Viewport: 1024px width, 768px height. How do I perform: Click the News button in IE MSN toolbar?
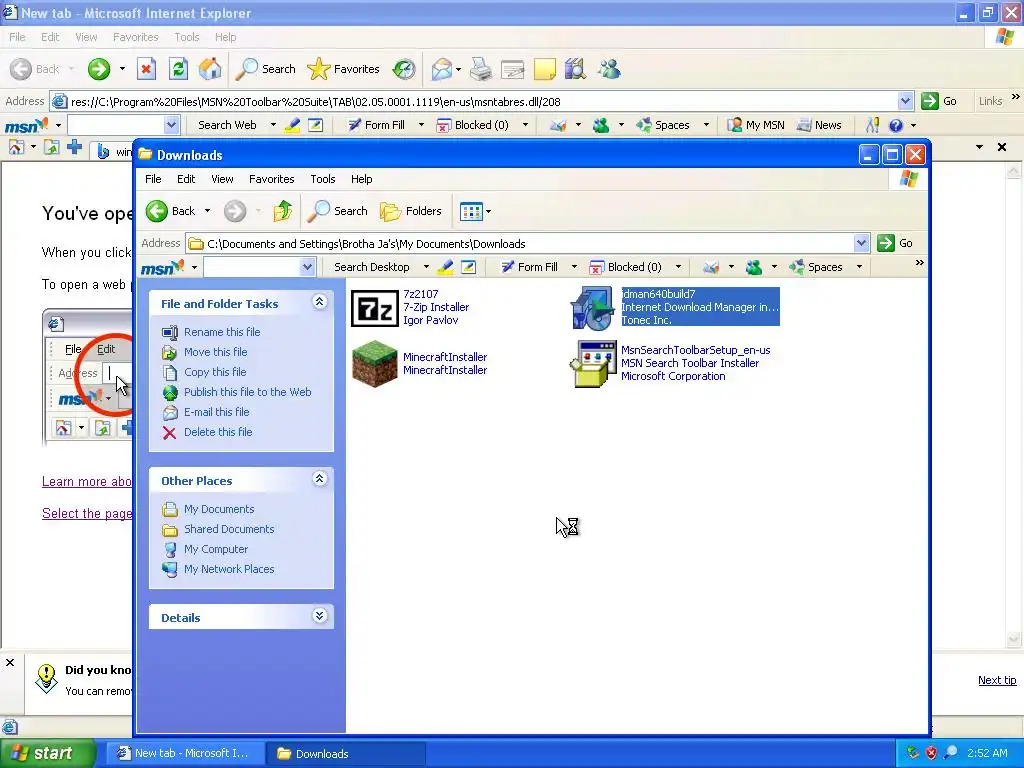tap(820, 125)
